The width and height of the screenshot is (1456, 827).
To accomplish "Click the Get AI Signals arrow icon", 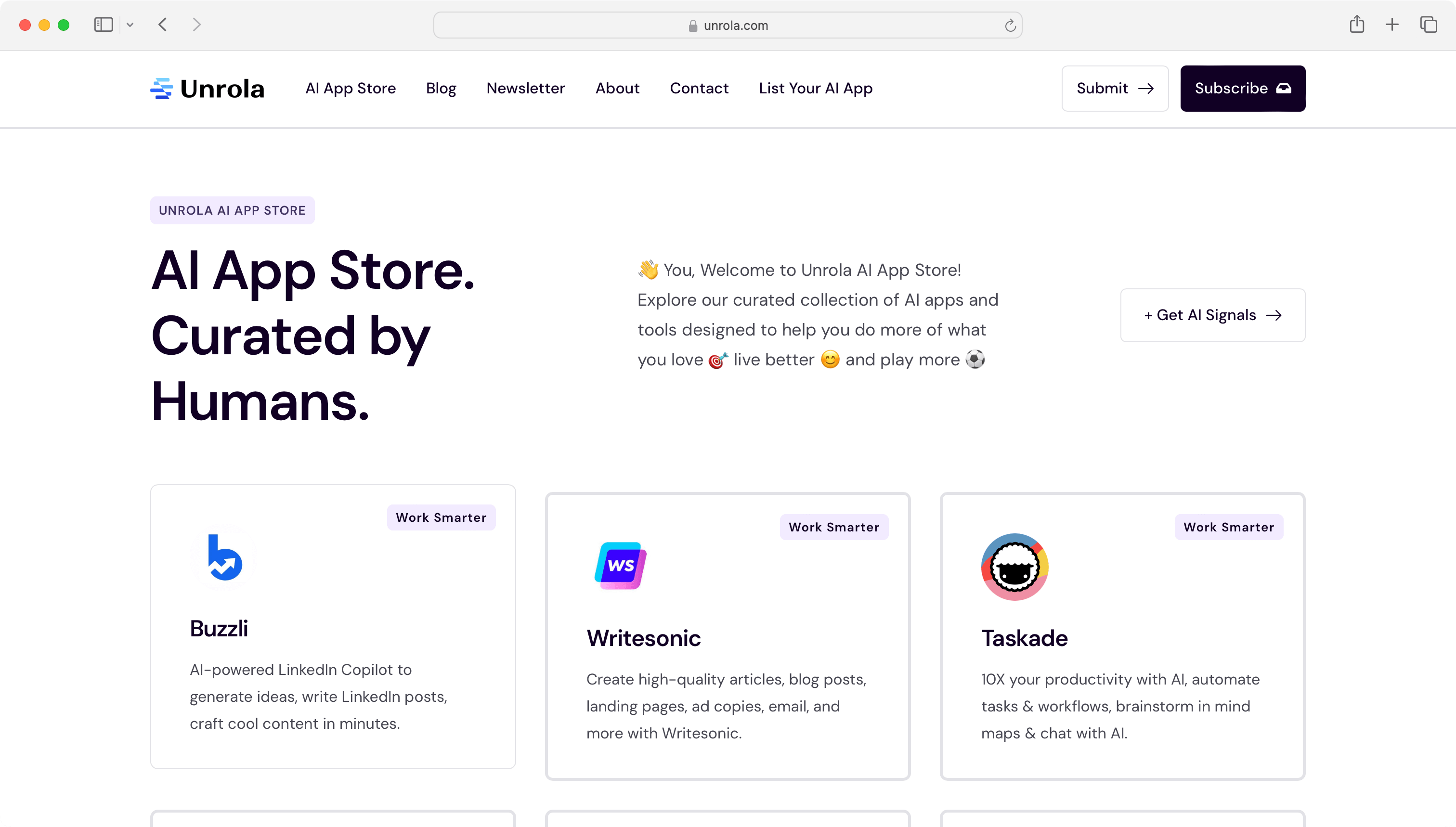I will click(x=1274, y=315).
